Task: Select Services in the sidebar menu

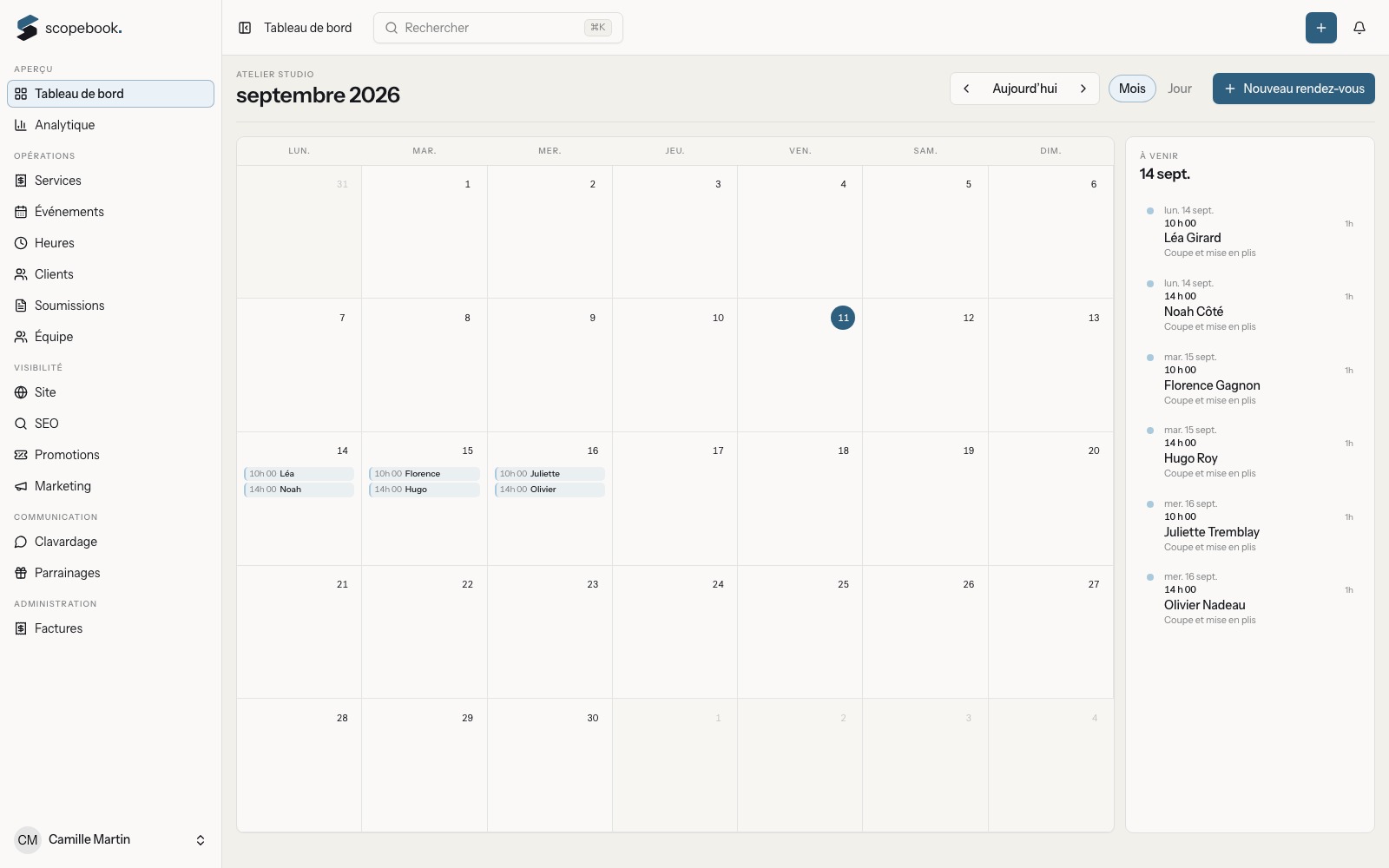Action: (110, 181)
